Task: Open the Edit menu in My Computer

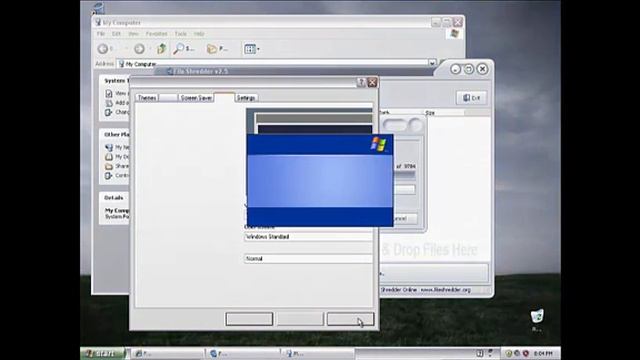Action: [x=116, y=34]
